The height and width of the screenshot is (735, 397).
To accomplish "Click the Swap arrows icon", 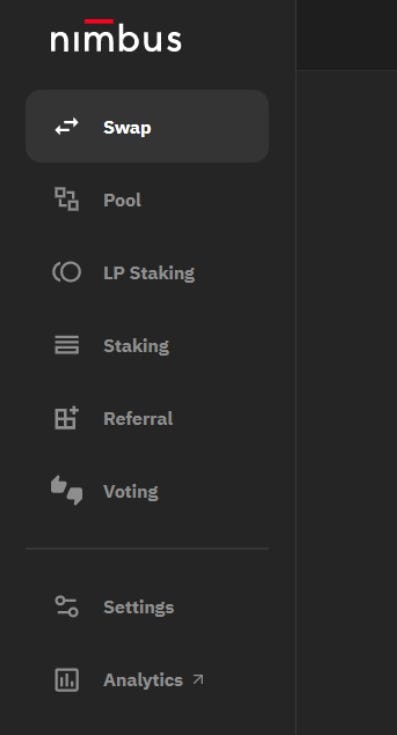I will [x=67, y=127].
